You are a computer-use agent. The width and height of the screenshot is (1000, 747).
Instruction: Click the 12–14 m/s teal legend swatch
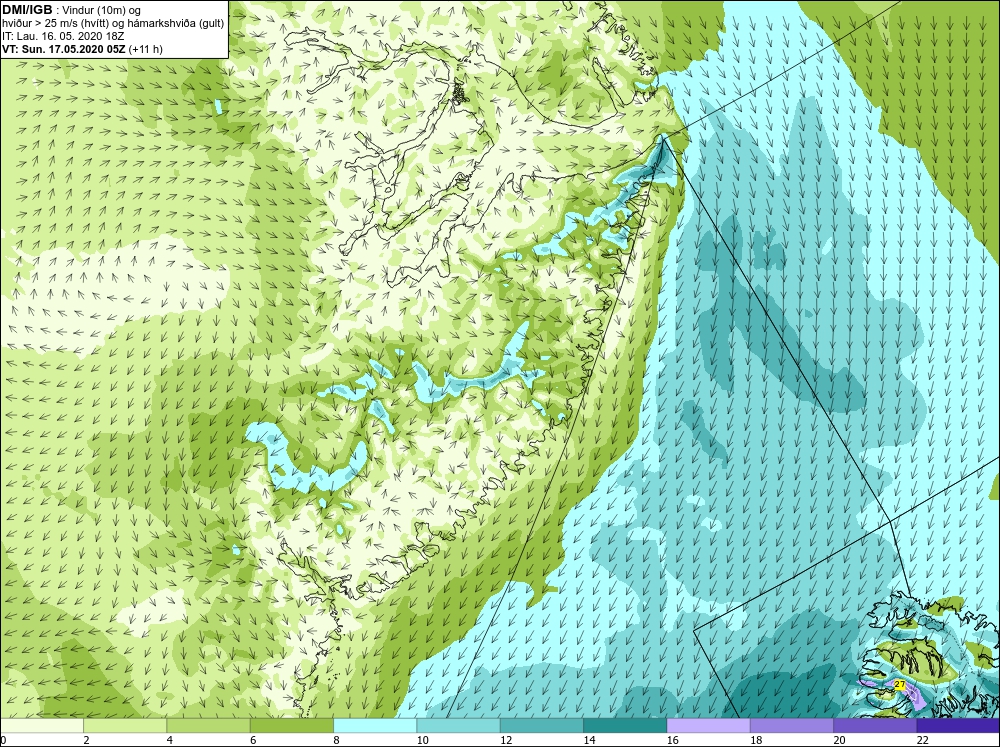(541, 726)
